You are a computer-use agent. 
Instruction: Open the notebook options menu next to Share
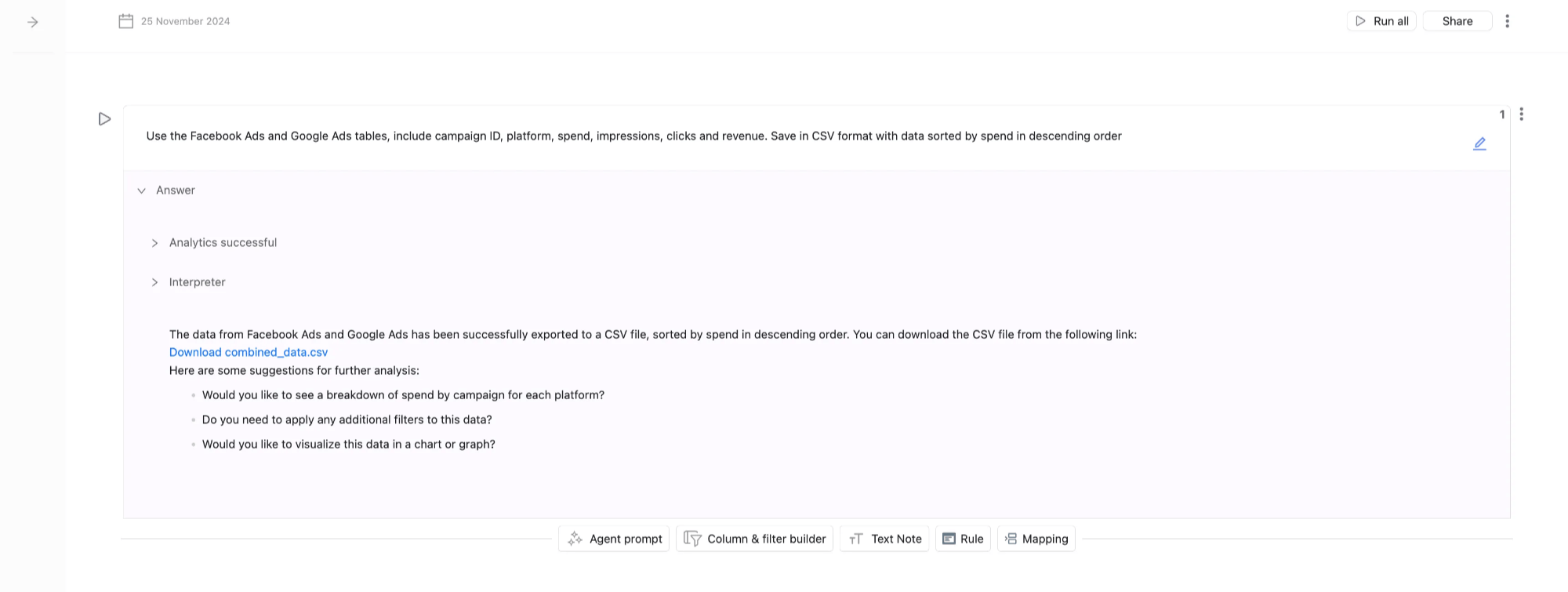coord(1507,21)
